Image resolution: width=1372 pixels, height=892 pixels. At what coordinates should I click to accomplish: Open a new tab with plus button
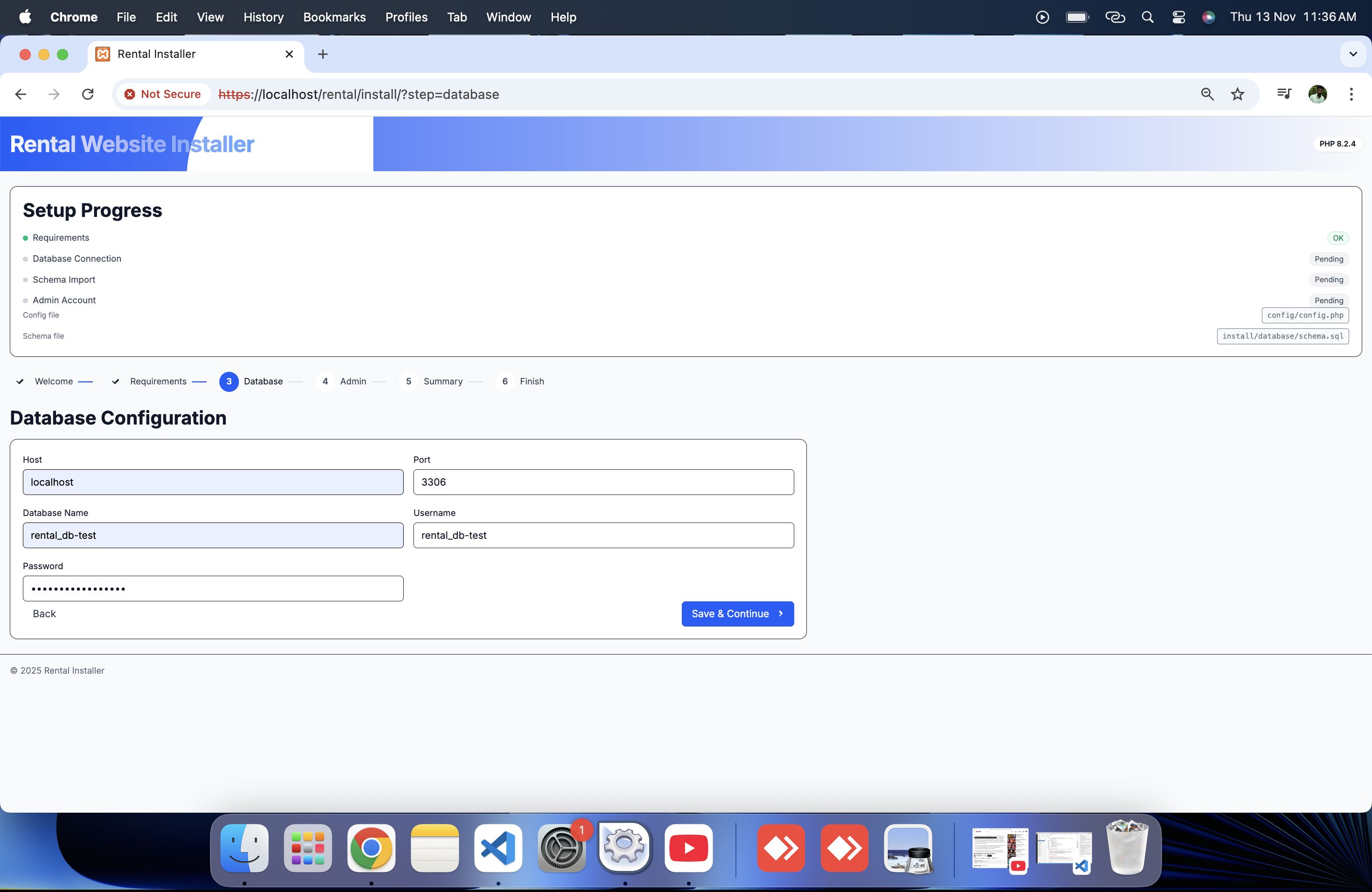[x=323, y=54]
